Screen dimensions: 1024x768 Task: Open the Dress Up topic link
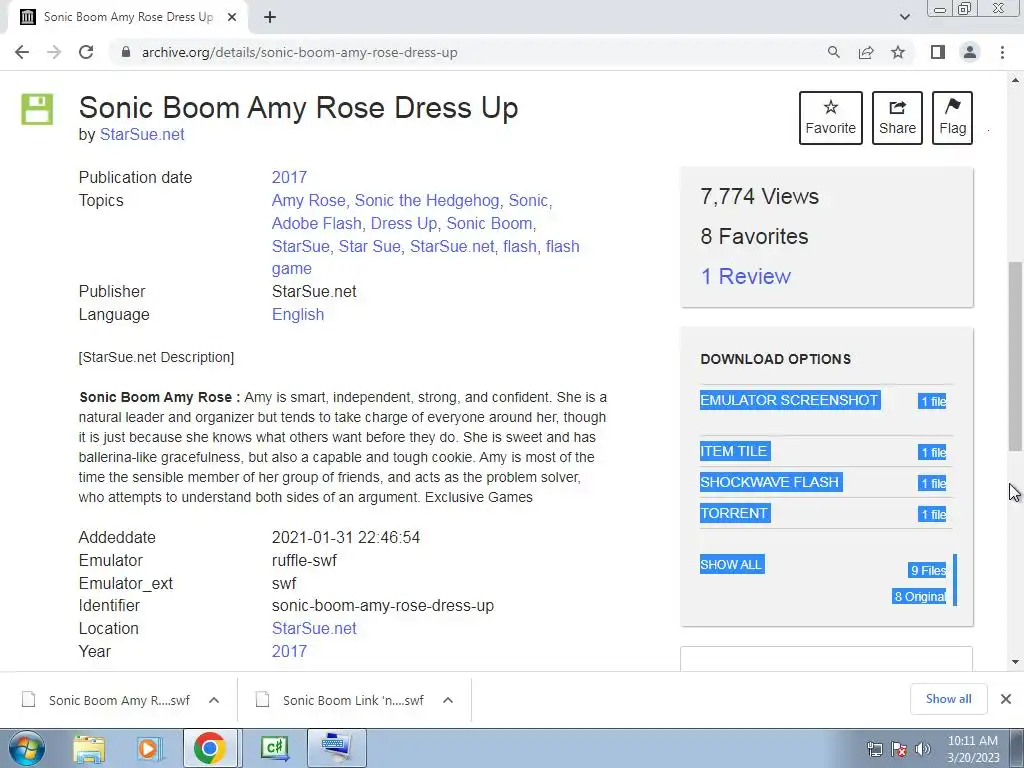[404, 223]
